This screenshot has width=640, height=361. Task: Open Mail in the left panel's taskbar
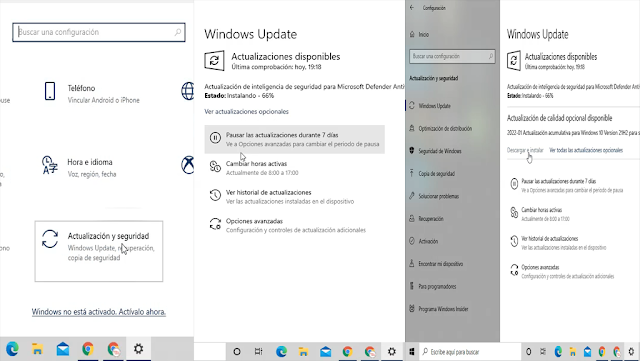[x=62, y=349]
